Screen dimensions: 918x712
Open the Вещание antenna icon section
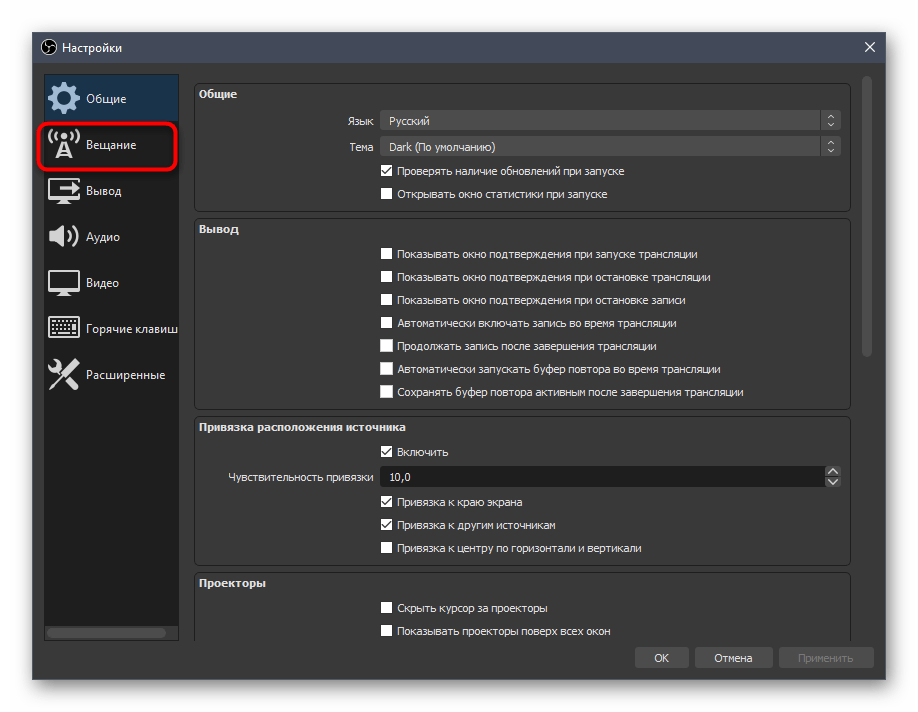tap(64, 145)
